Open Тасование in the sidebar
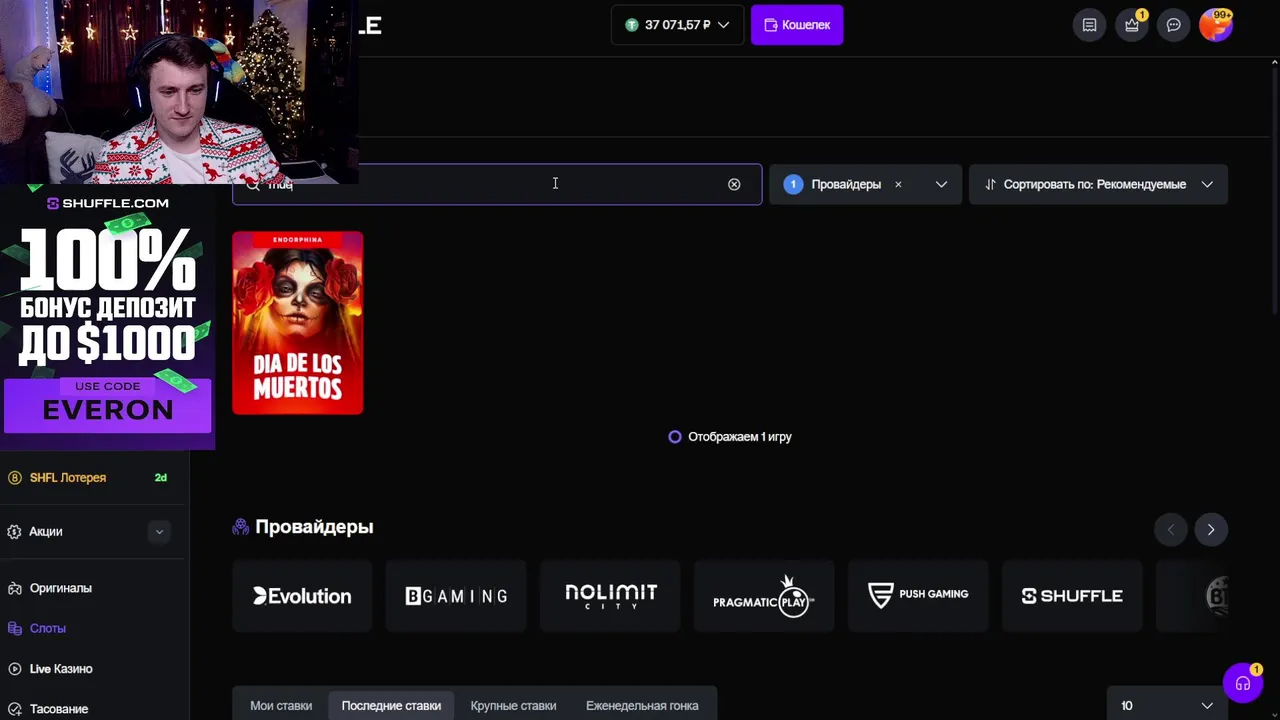This screenshot has height=720, width=1280. pos(59,709)
